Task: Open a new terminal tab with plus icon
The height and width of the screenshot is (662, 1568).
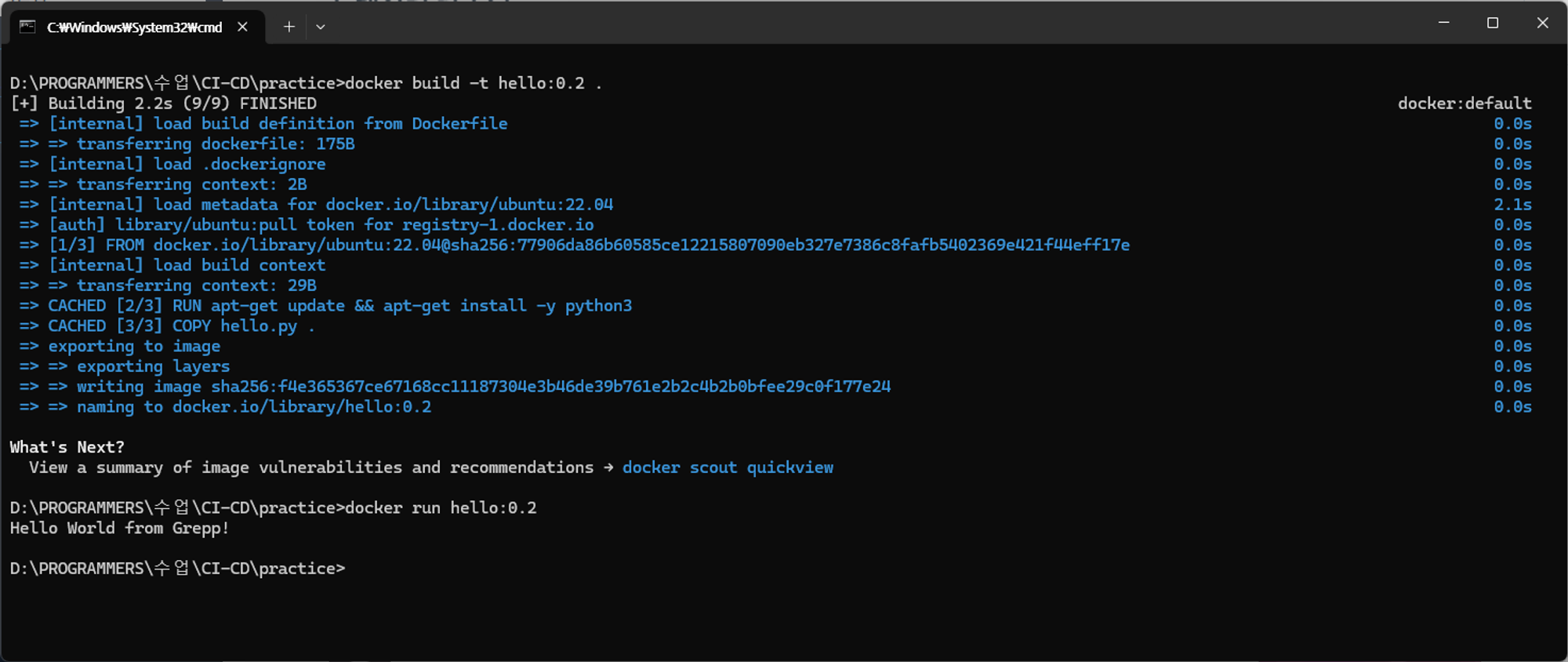Action: point(289,27)
